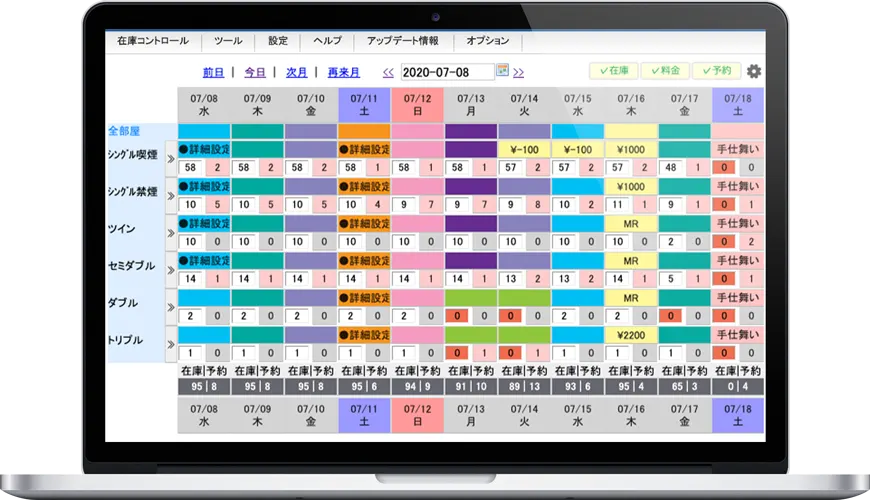Image resolution: width=870 pixels, height=500 pixels.
Task: Expand the シングル禁煙 row chevron
Action: (x=171, y=196)
